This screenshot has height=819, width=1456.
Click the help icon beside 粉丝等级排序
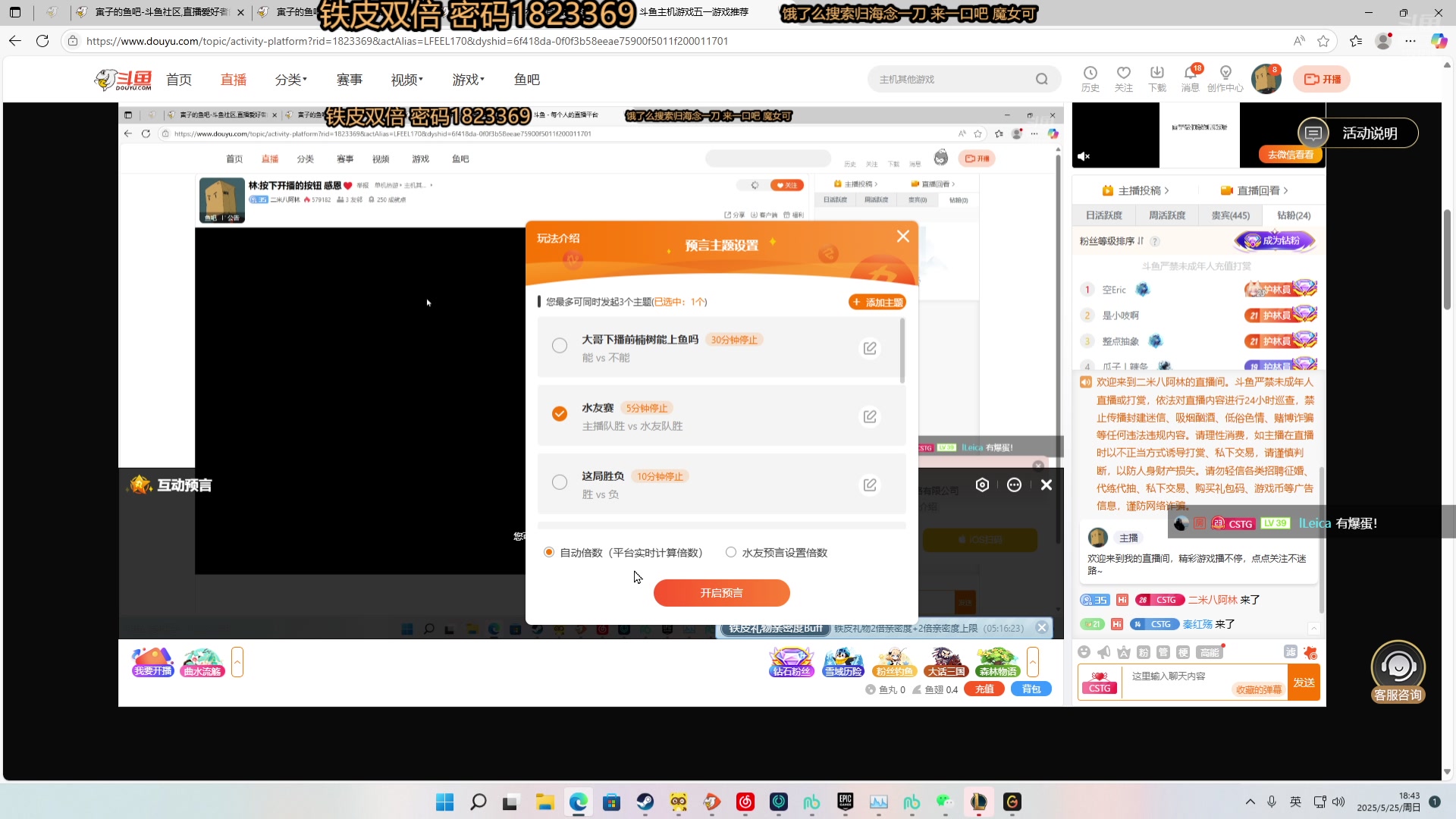(1155, 242)
